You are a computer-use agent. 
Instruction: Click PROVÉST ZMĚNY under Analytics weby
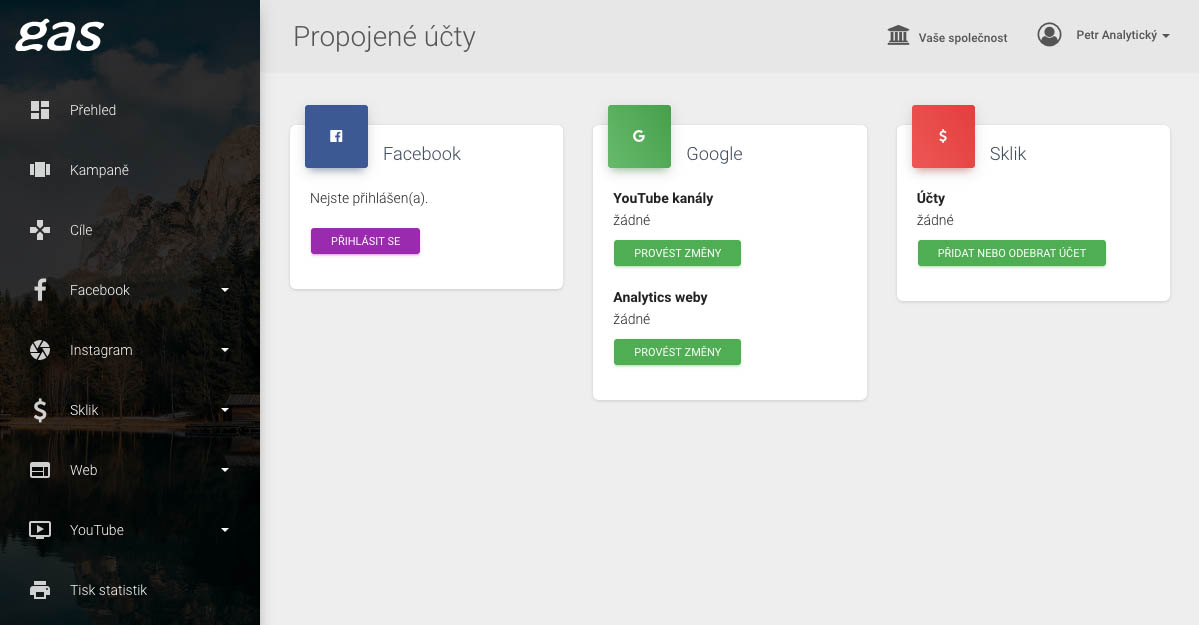click(677, 352)
